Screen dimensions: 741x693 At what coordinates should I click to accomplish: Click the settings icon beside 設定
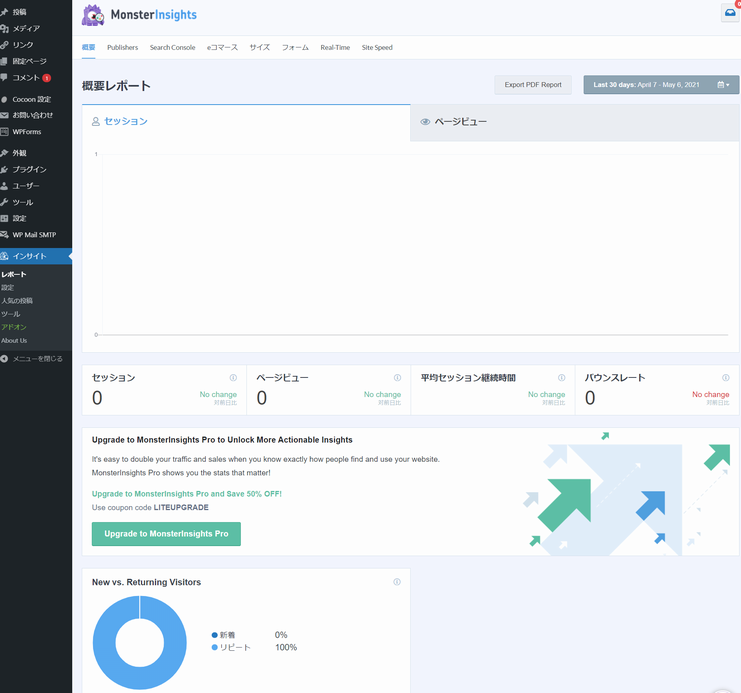(5, 218)
